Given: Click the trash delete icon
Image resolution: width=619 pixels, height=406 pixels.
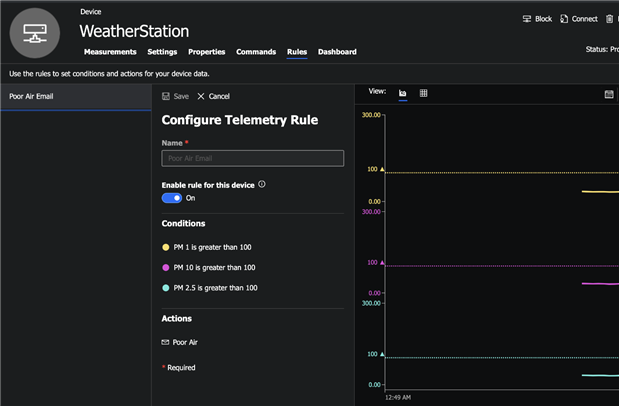Looking at the screenshot, I should click(x=610, y=19).
